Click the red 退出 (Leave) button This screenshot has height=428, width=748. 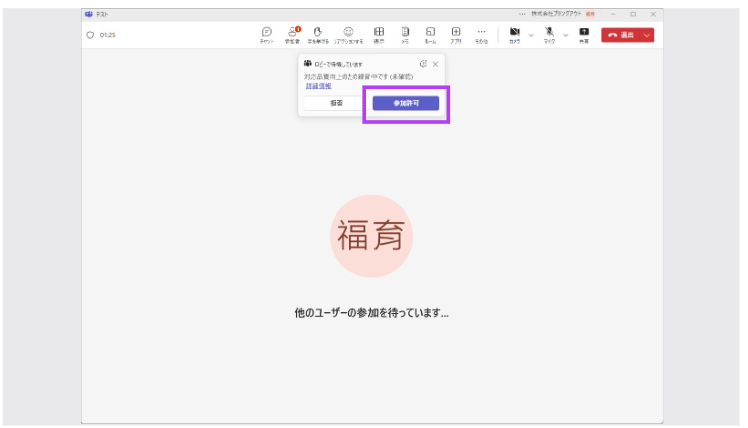point(621,35)
